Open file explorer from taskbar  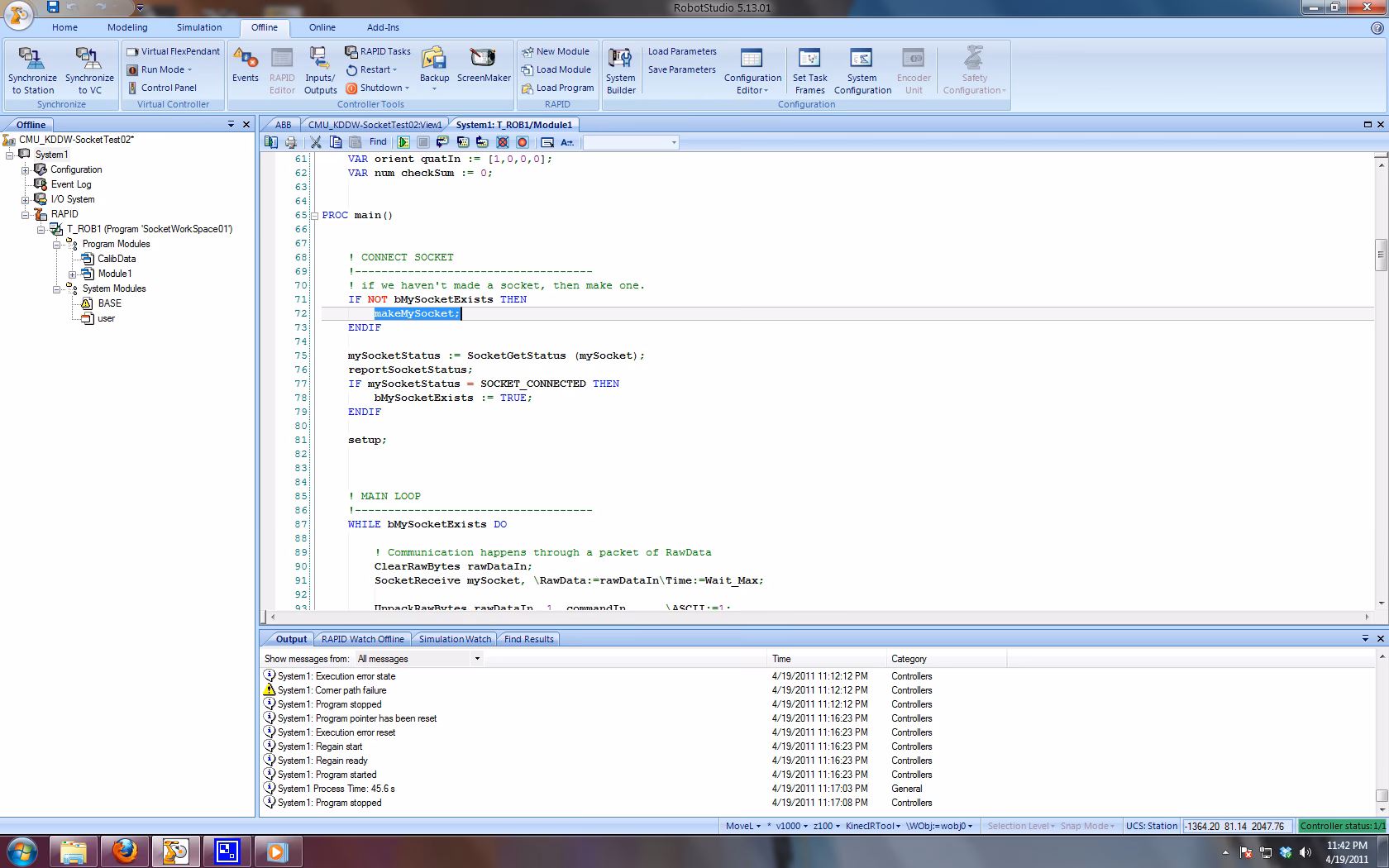pos(74,851)
